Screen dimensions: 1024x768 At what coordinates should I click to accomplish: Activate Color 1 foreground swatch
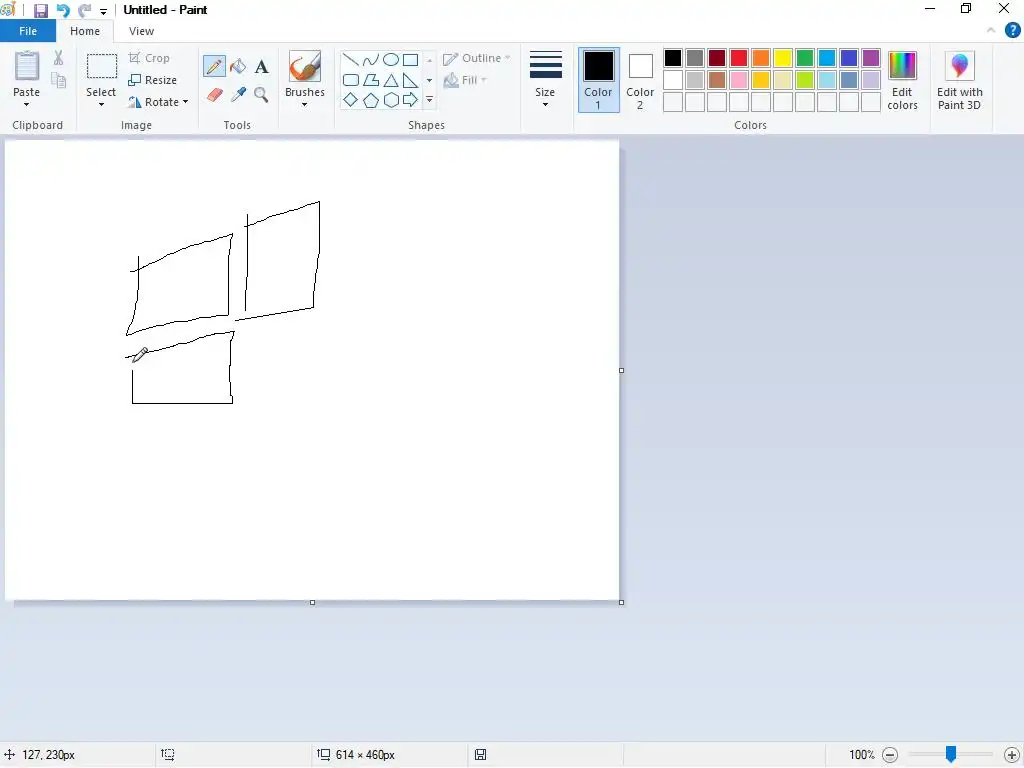(598, 80)
